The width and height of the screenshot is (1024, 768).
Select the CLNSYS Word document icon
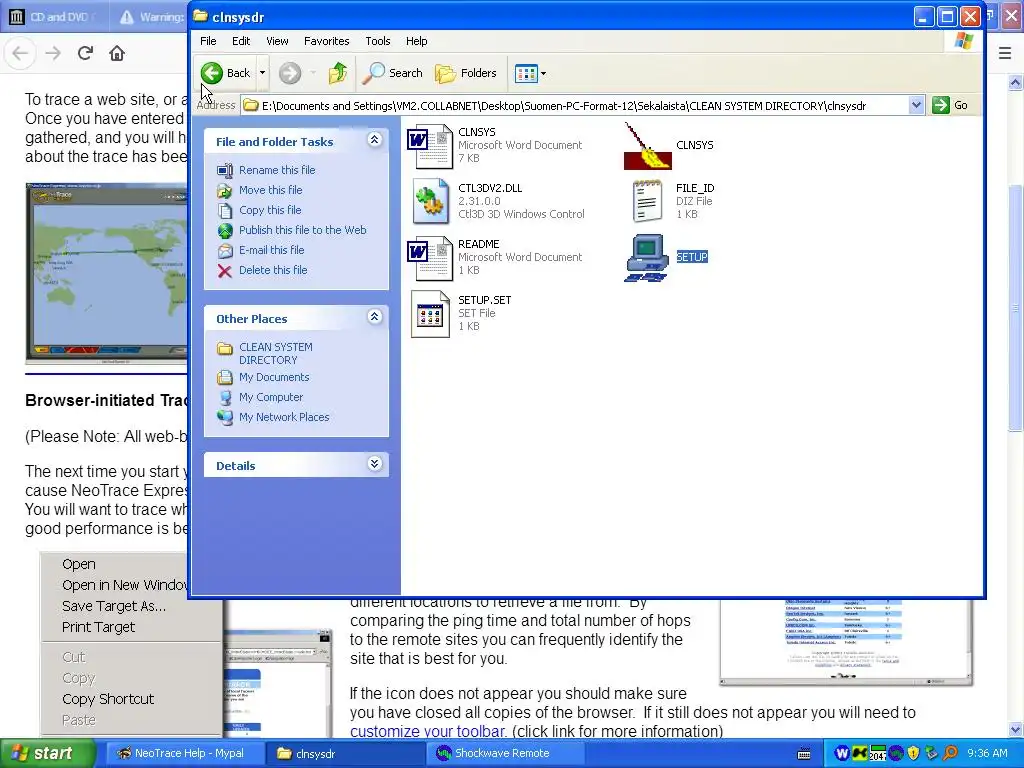tap(430, 146)
